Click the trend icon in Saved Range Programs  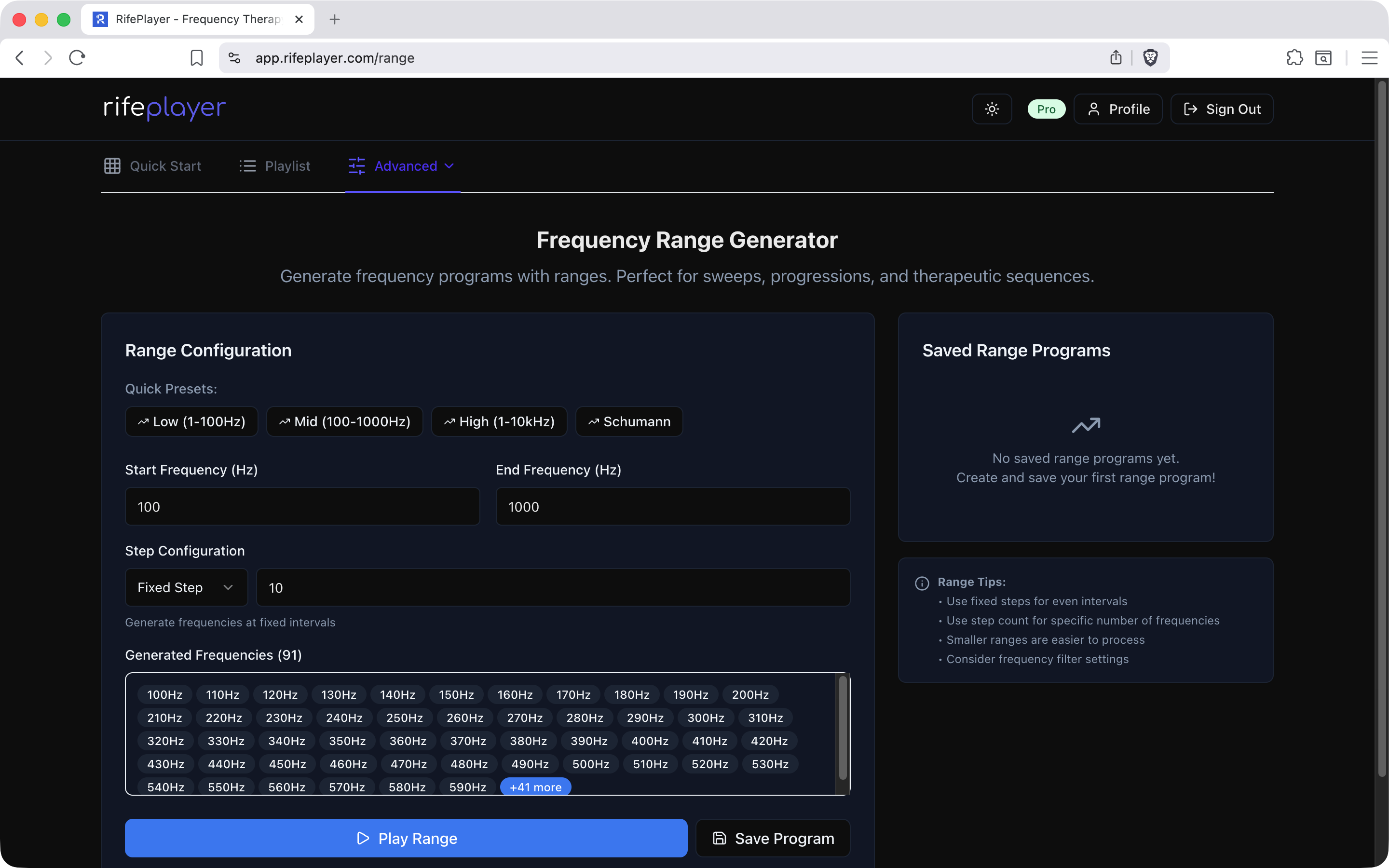pos(1086,425)
